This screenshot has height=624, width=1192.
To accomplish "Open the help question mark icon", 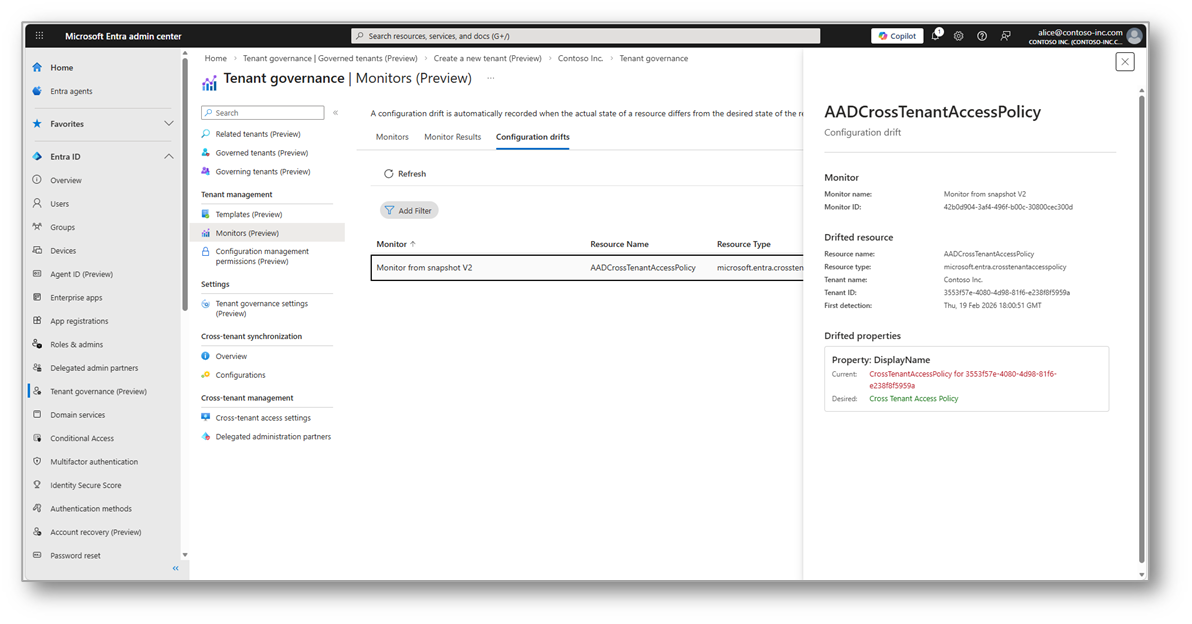I will point(982,36).
